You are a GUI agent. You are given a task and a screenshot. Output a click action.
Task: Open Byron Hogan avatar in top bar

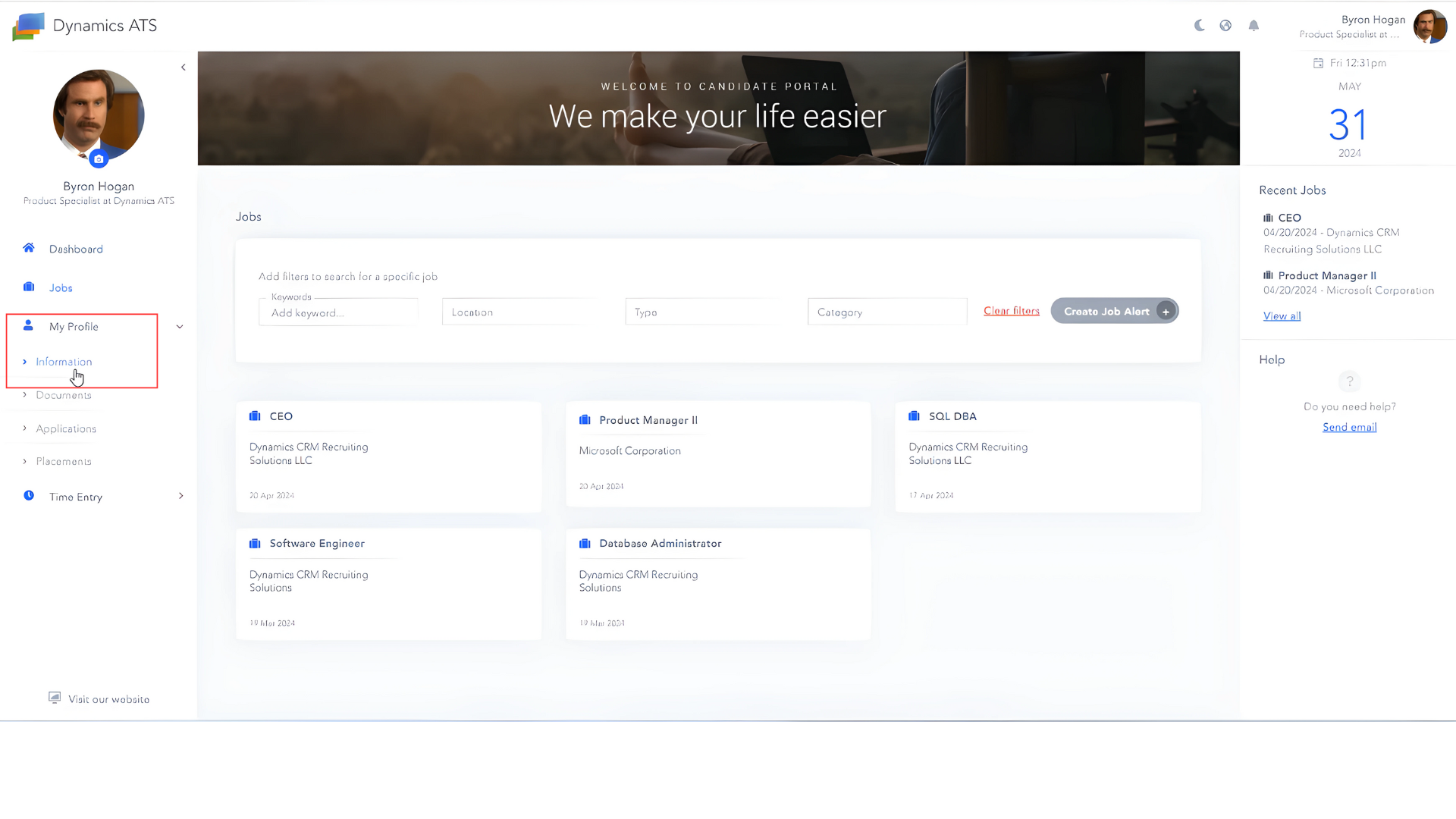point(1429,27)
